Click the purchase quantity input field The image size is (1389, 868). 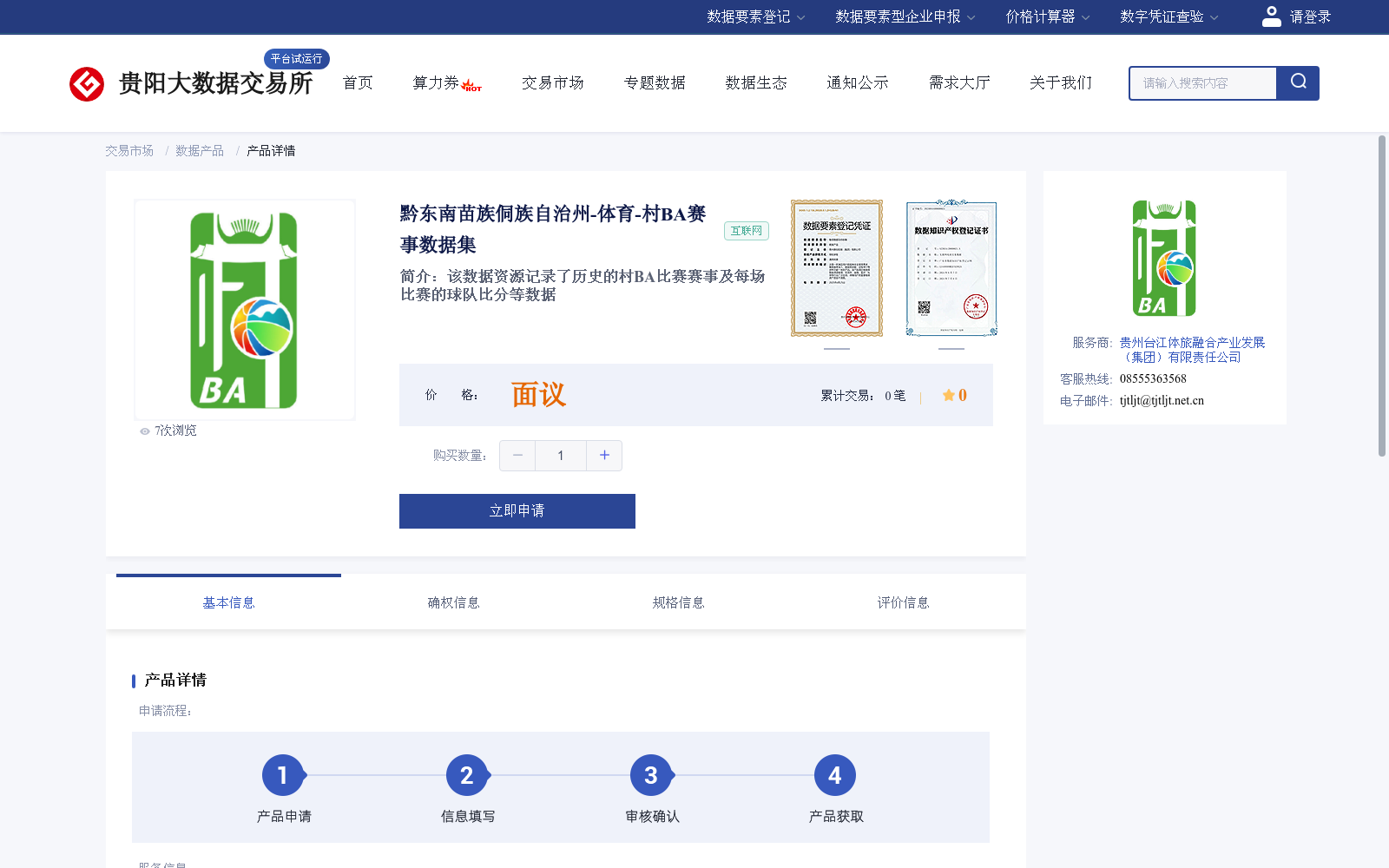[561, 456]
